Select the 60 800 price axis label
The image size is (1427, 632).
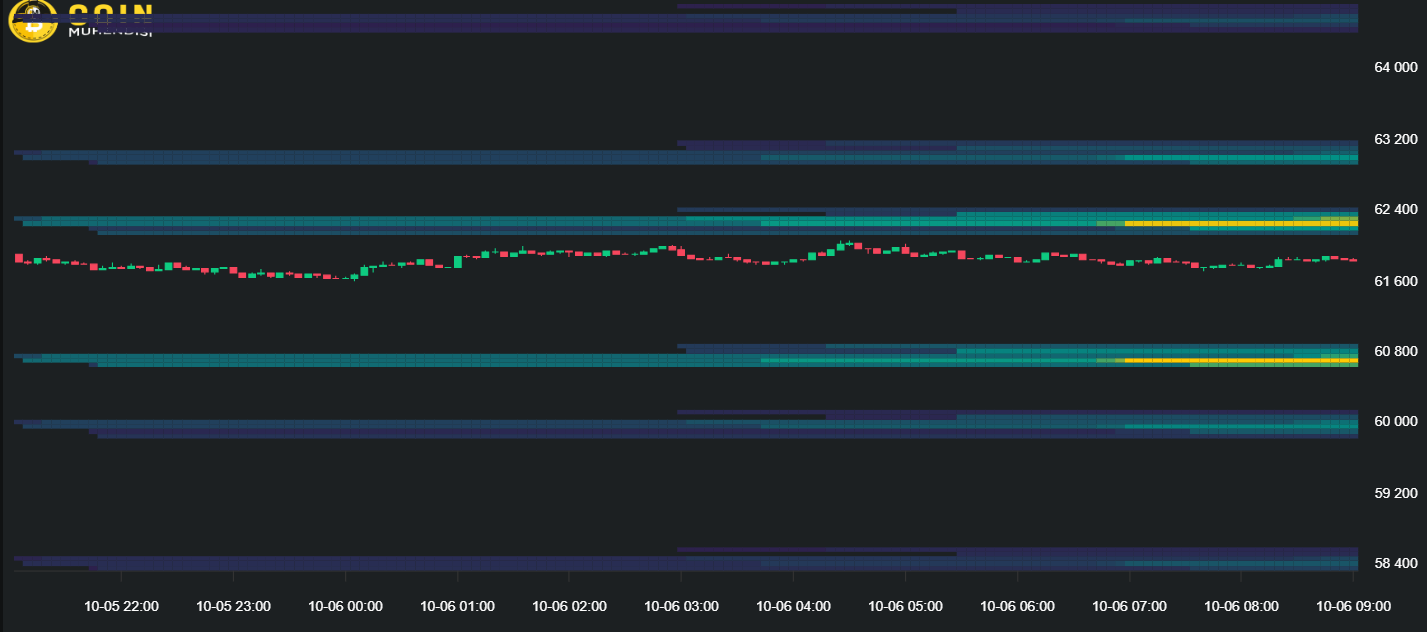coord(1396,351)
